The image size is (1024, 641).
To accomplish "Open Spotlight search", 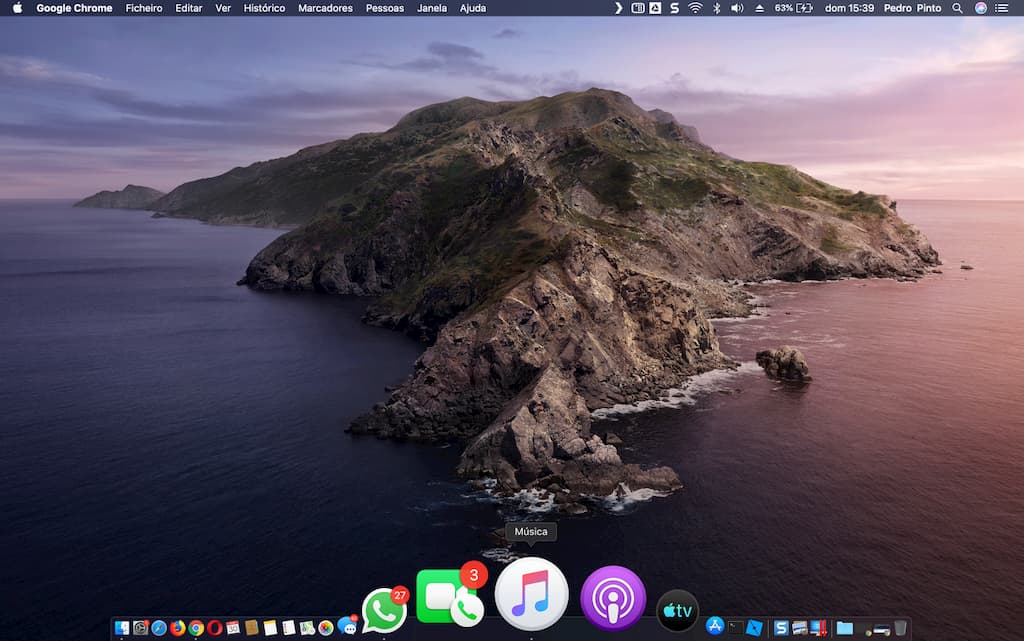I will pyautogui.click(x=957, y=8).
